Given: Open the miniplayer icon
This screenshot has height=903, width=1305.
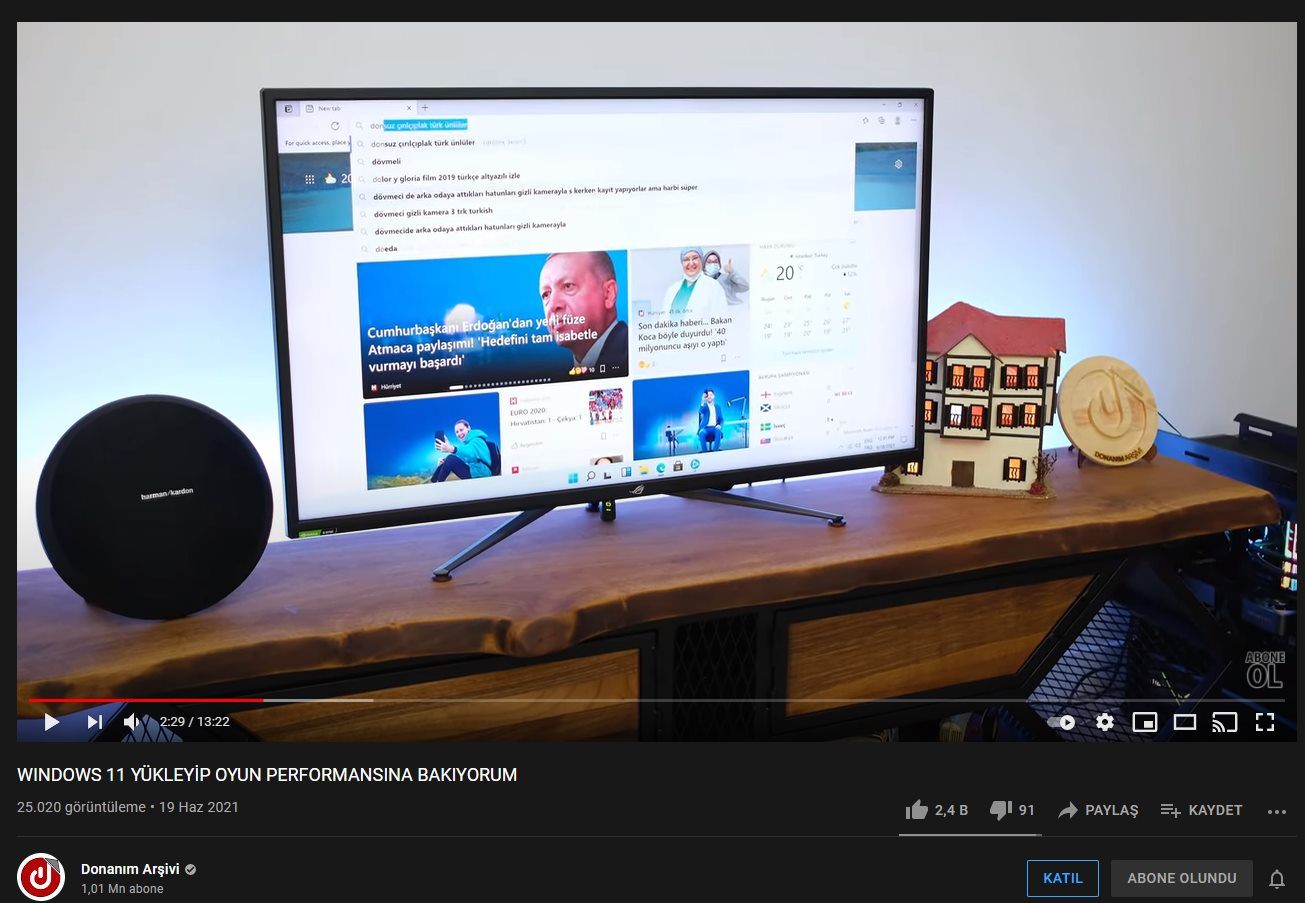Looking at the screenshot, I should pyautogui.click(x=1145, y=722).
